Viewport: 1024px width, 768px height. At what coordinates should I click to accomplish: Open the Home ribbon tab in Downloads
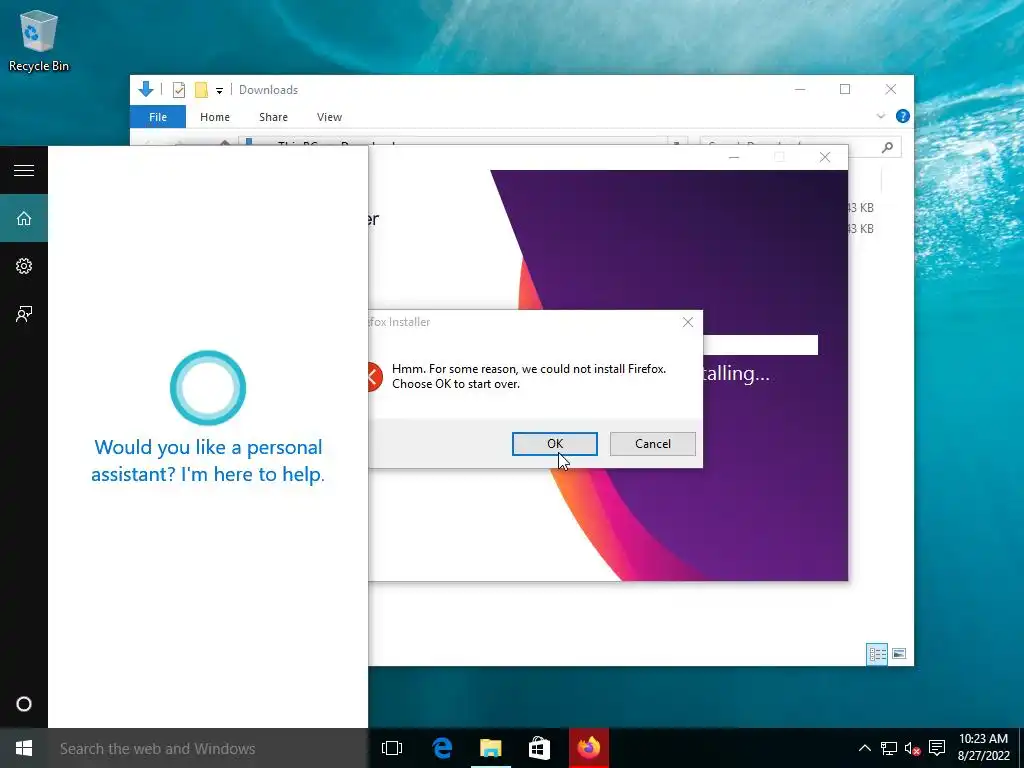215,117
